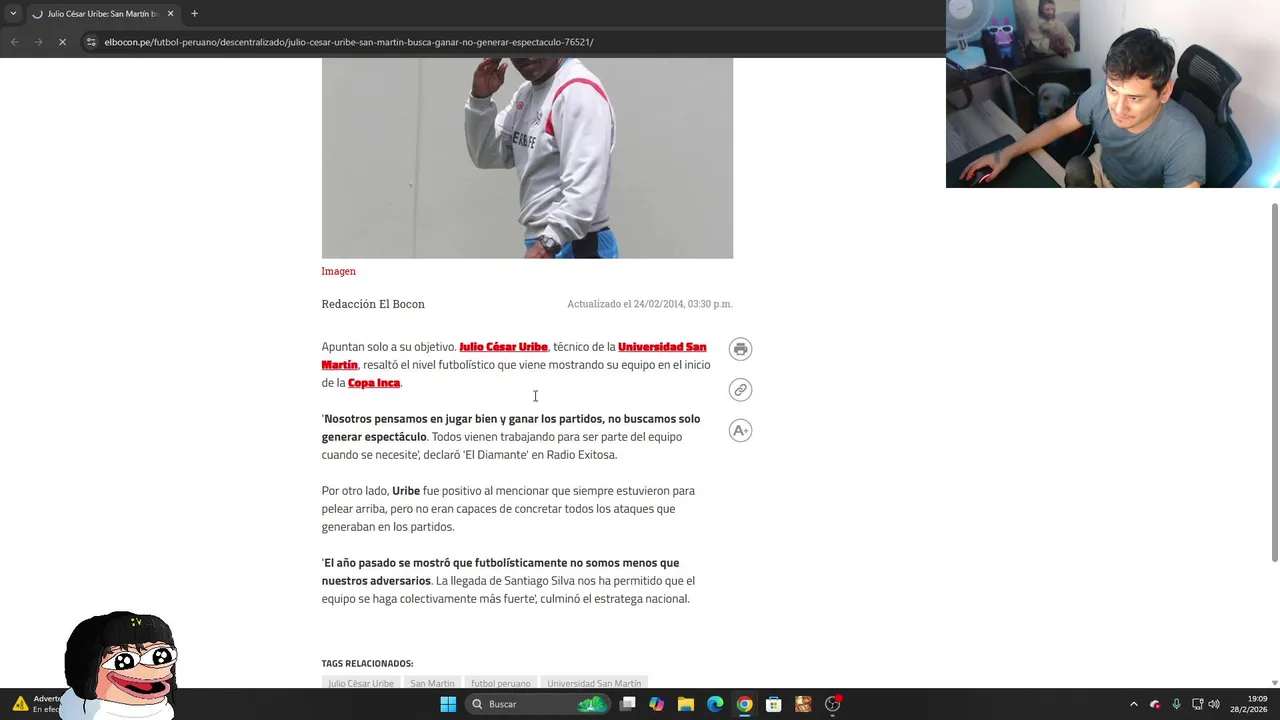Select the Universidad San Martín tag
The image size is (1280, 720).
594,683
